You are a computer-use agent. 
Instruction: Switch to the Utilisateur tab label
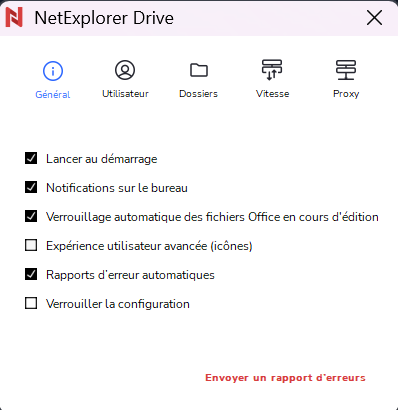coord(125,94)
